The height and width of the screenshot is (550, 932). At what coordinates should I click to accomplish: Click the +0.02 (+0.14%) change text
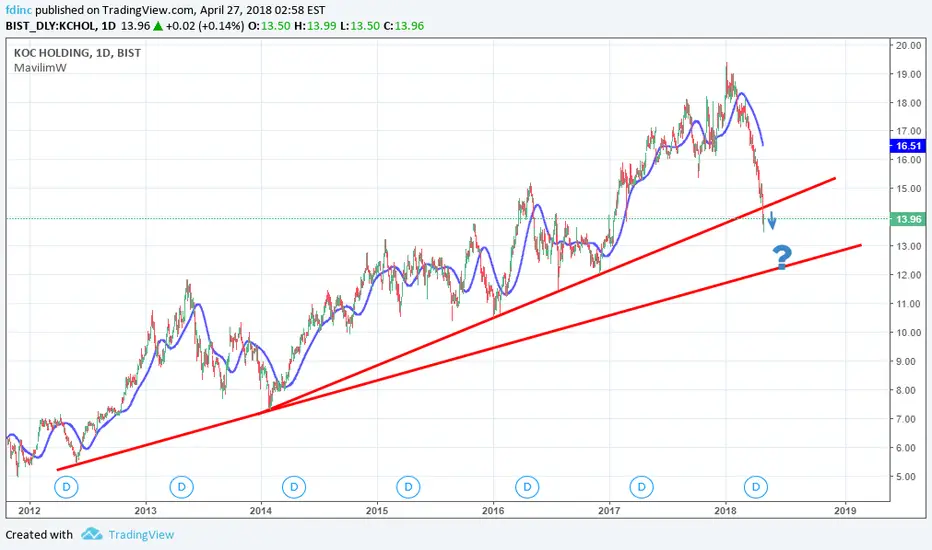(204, 26)
